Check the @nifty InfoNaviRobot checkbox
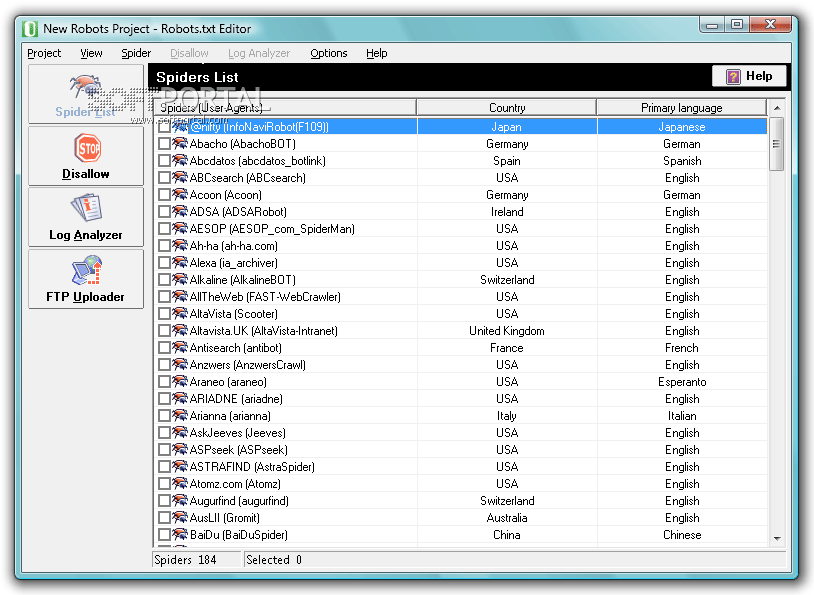Screen dimensions: 814x595 (164, 127)
